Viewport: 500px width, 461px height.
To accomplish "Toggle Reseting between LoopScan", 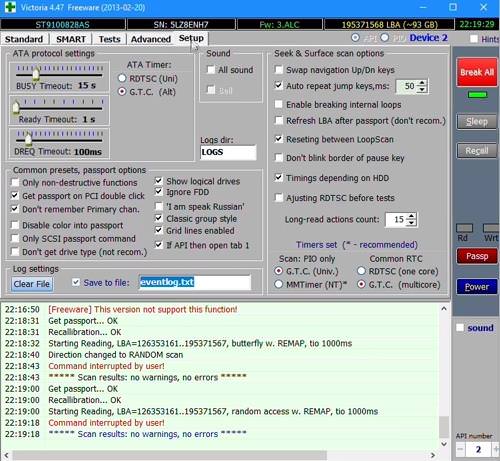I will pos(279,139).
